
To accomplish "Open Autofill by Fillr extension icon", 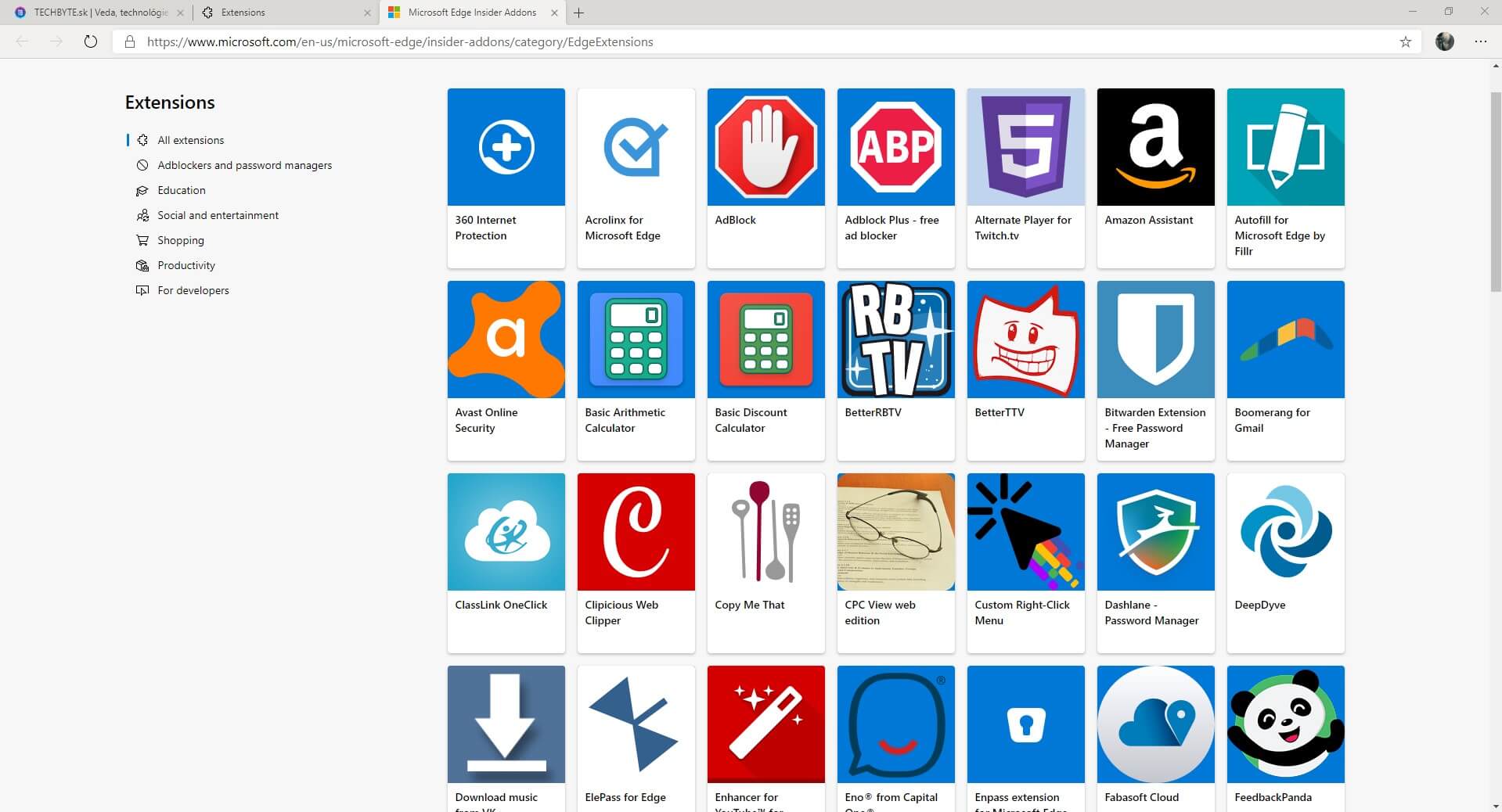I will tap(1285, 147).
